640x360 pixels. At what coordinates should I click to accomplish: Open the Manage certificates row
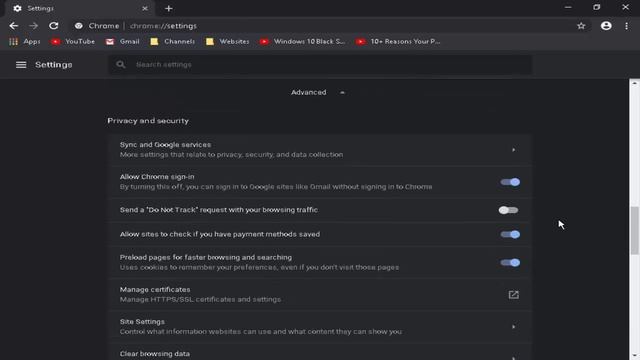coord(320,294)
